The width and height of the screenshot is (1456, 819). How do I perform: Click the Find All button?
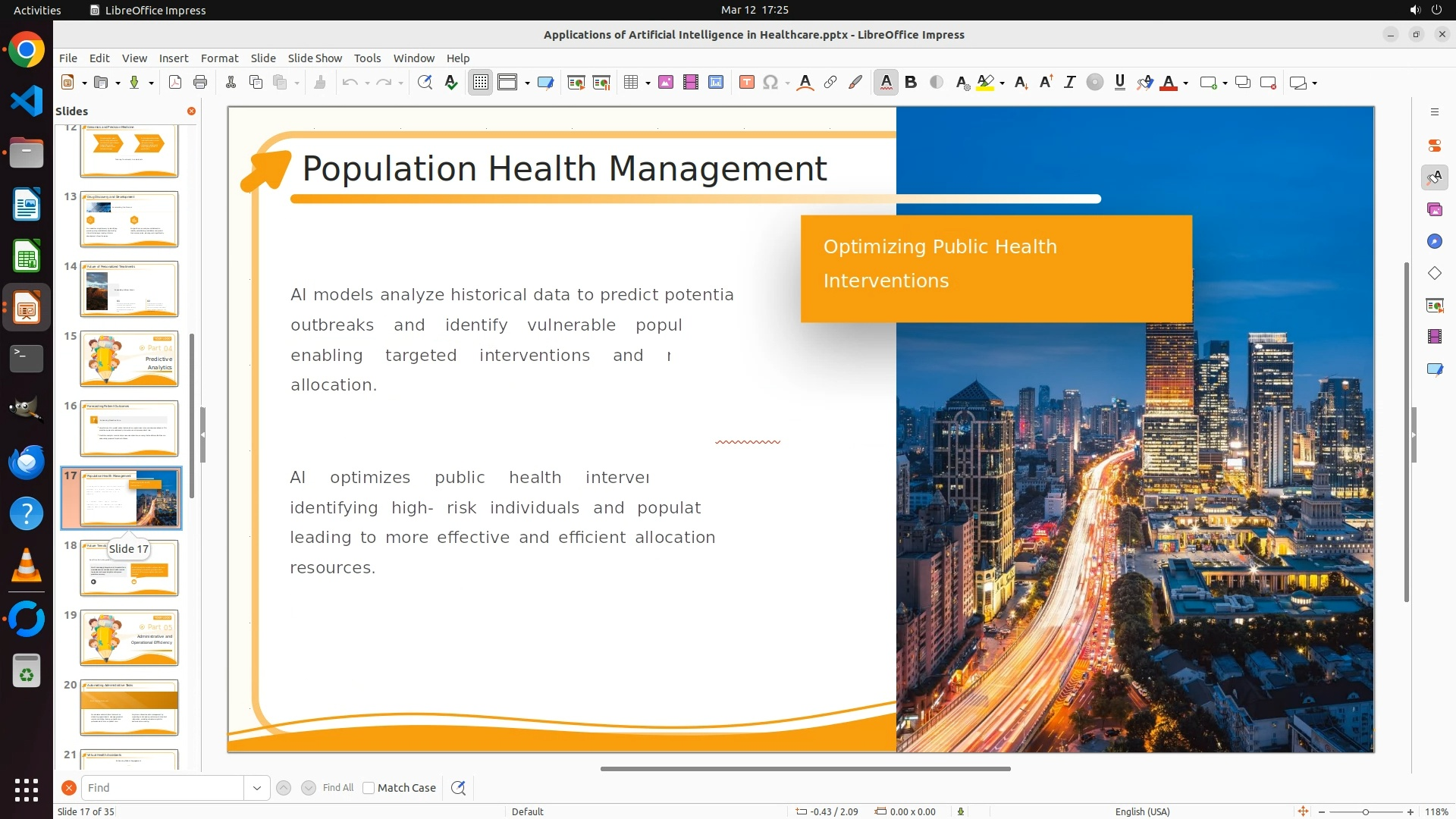click(x=338, y=788)
